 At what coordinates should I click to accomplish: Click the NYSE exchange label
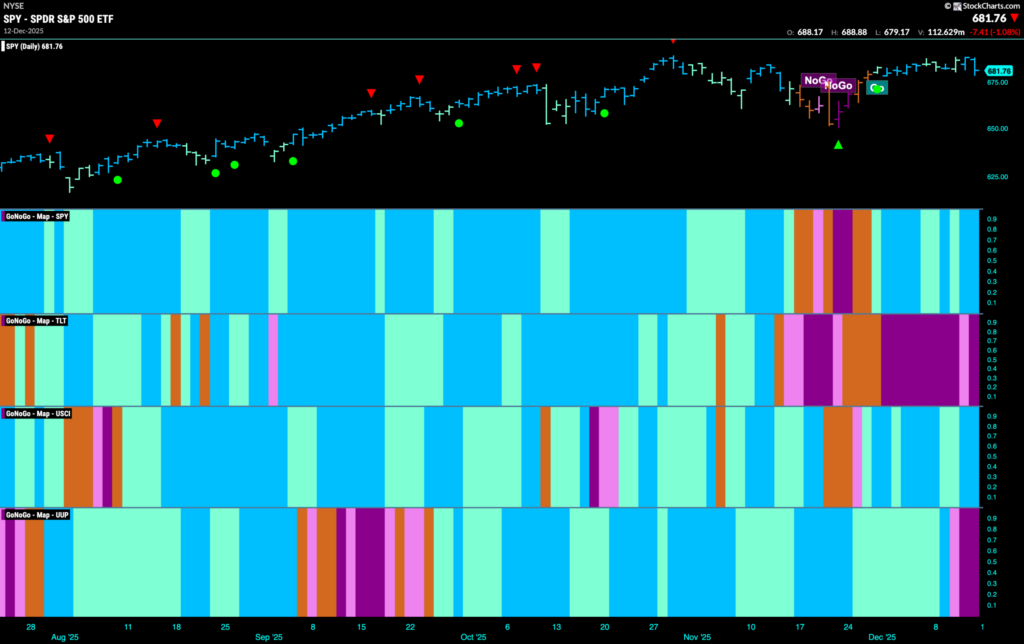coord(13,6)
